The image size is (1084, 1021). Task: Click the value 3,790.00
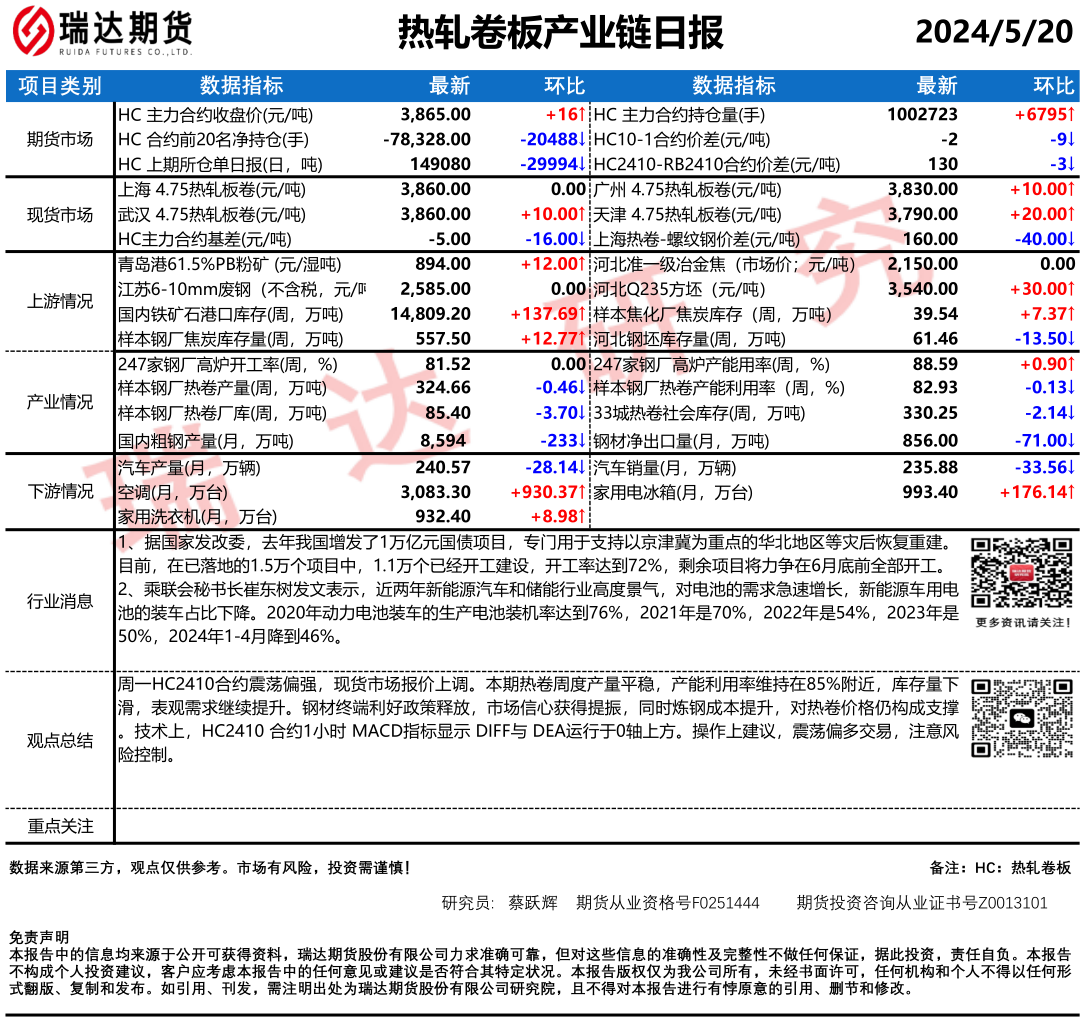tap(923, 214)
